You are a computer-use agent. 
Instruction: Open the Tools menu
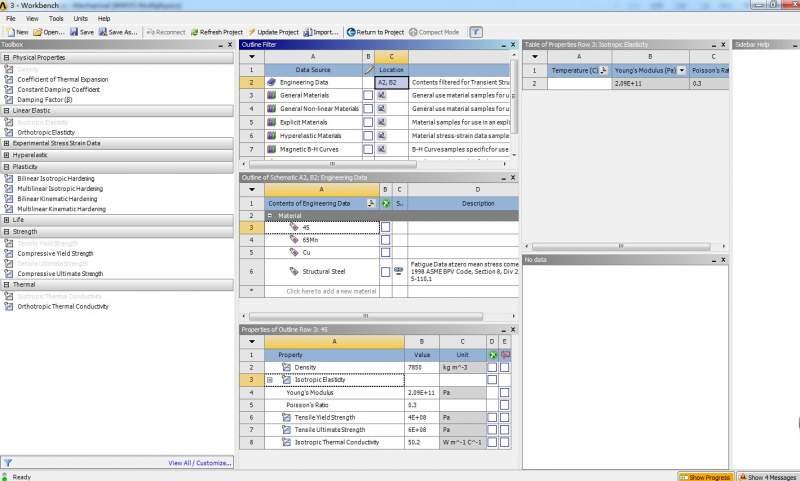tap(56, 18)
